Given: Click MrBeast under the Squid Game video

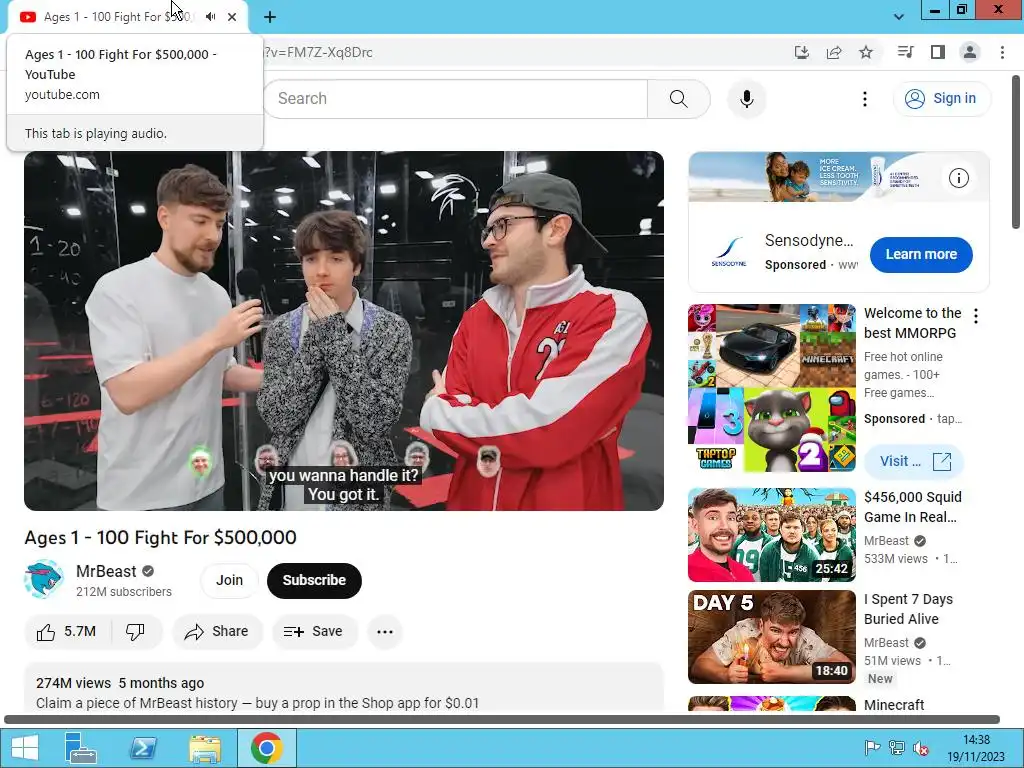Looking at the screenshot, I should tap(886, 541).
